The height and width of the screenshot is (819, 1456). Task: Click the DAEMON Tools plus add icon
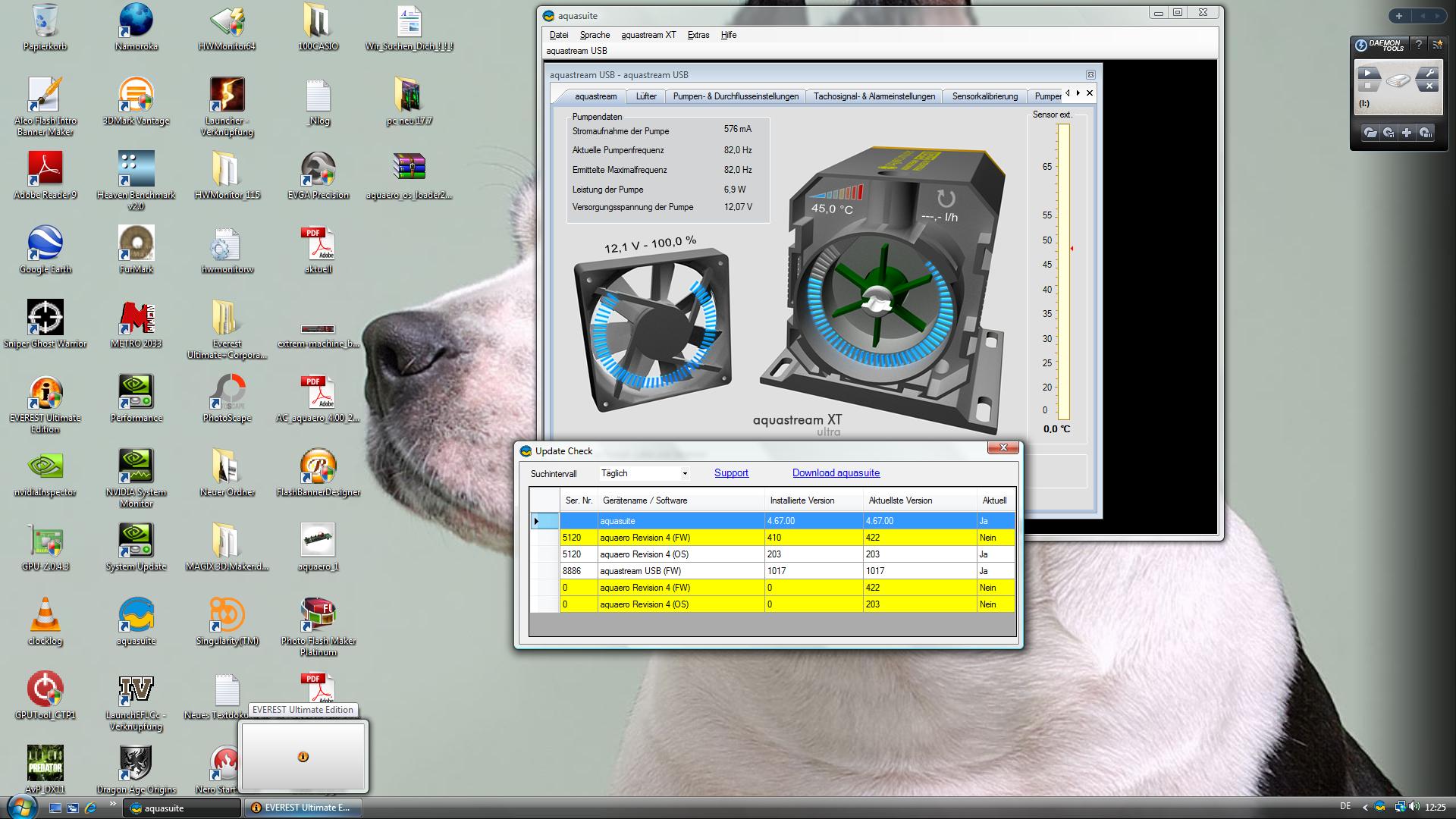[x=1407, y=133]
